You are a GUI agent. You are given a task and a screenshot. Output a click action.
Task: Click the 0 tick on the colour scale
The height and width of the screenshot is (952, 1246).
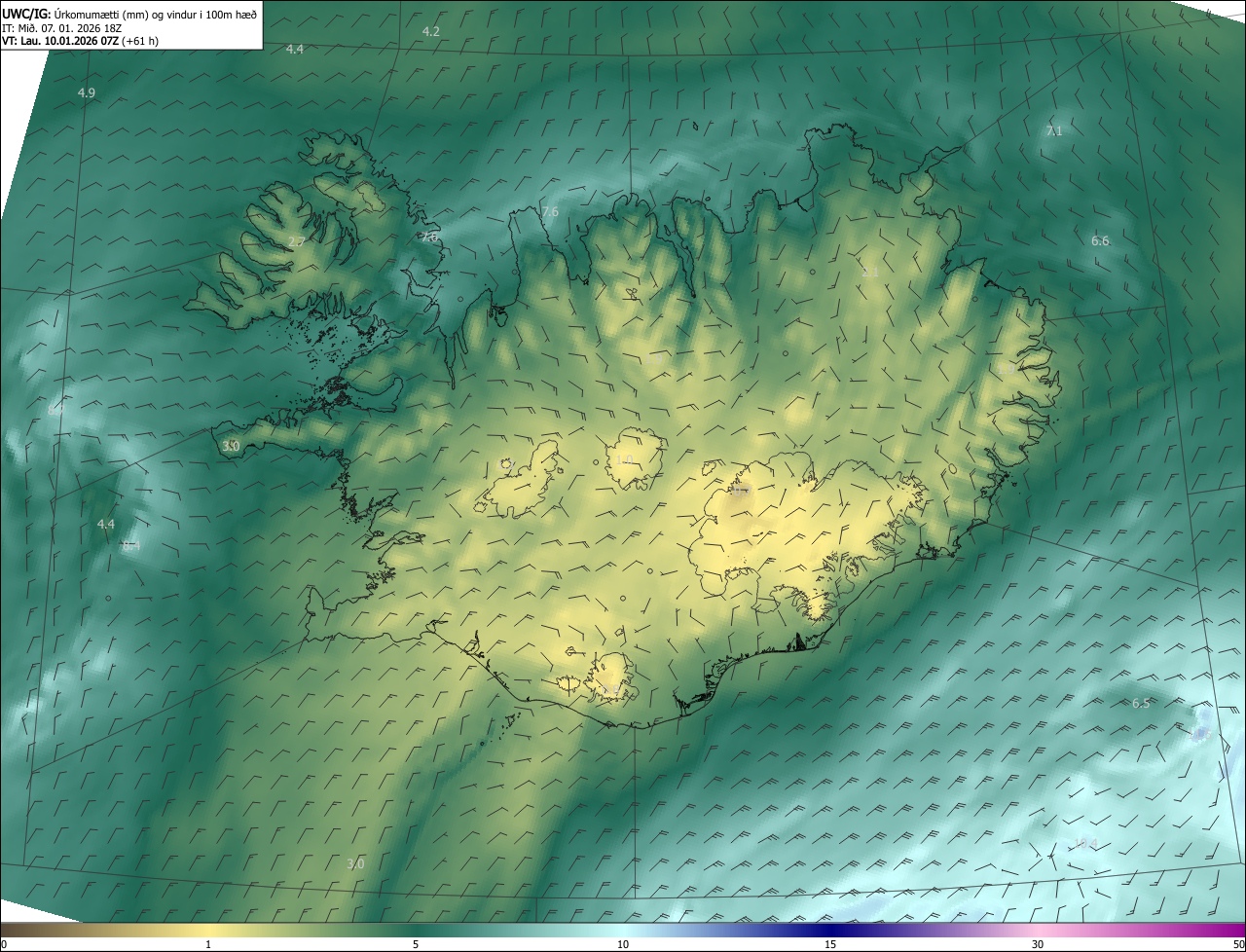pyautogui.click(x=4, y=944)
